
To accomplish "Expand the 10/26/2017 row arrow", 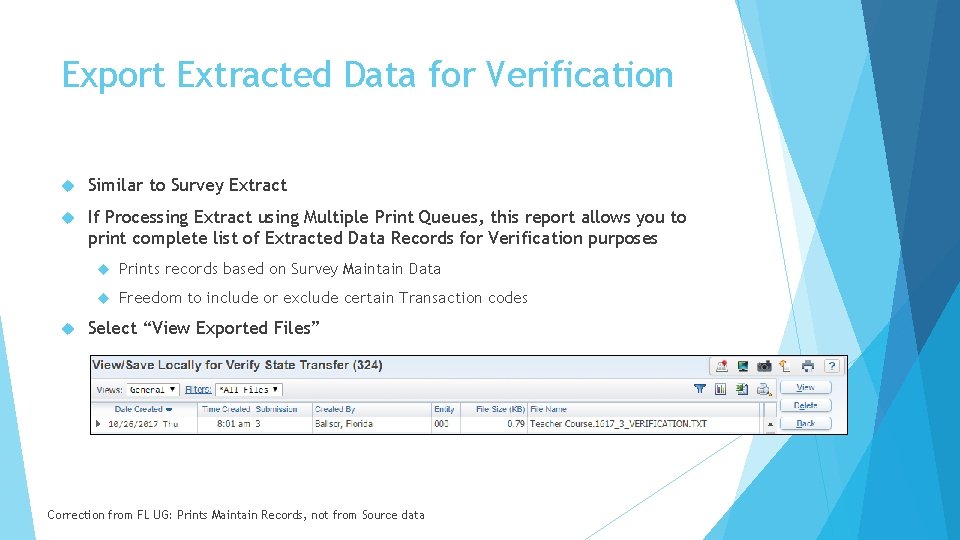I will pos(99,424).
